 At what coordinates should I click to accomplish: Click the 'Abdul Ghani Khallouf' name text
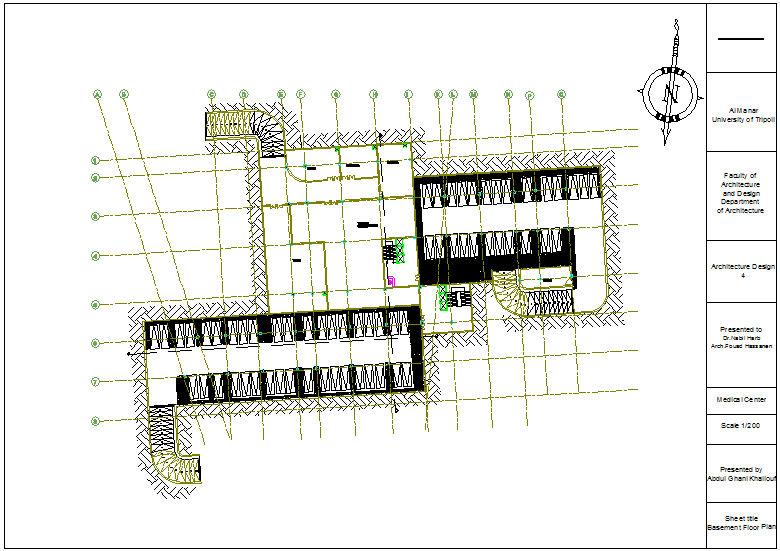[x=741, y=478]
